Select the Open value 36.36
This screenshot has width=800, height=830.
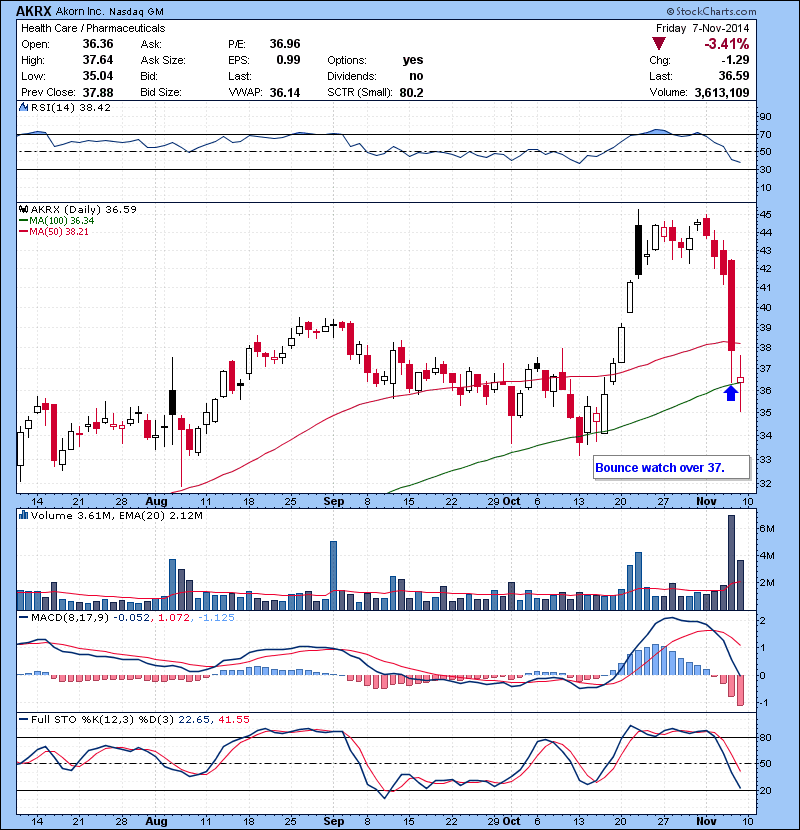coord(98,44)
